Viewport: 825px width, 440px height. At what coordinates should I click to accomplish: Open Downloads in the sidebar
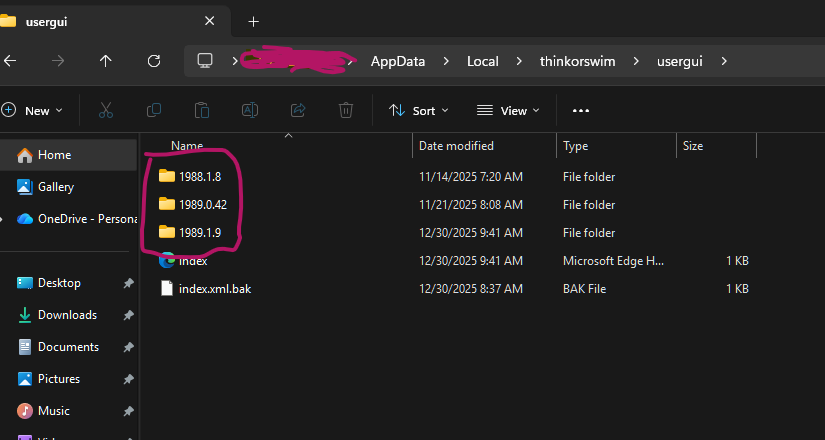tap(67, 315)
